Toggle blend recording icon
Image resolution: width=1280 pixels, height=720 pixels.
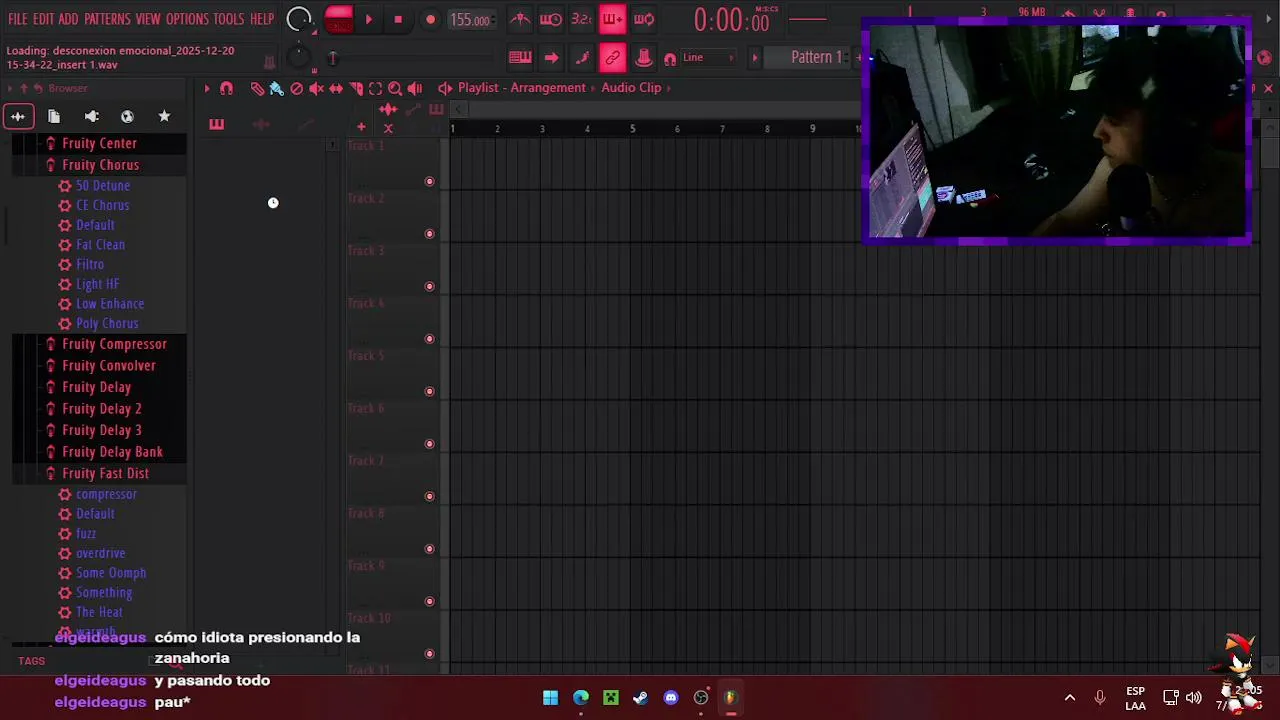pos(644,19)
